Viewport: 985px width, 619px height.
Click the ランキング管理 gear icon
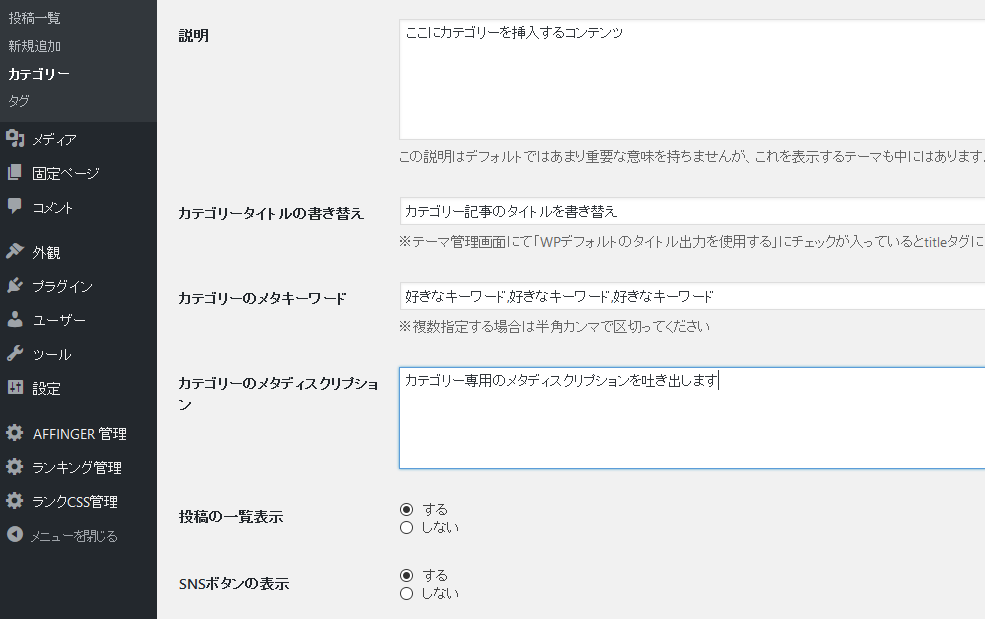tap(15, 467)
